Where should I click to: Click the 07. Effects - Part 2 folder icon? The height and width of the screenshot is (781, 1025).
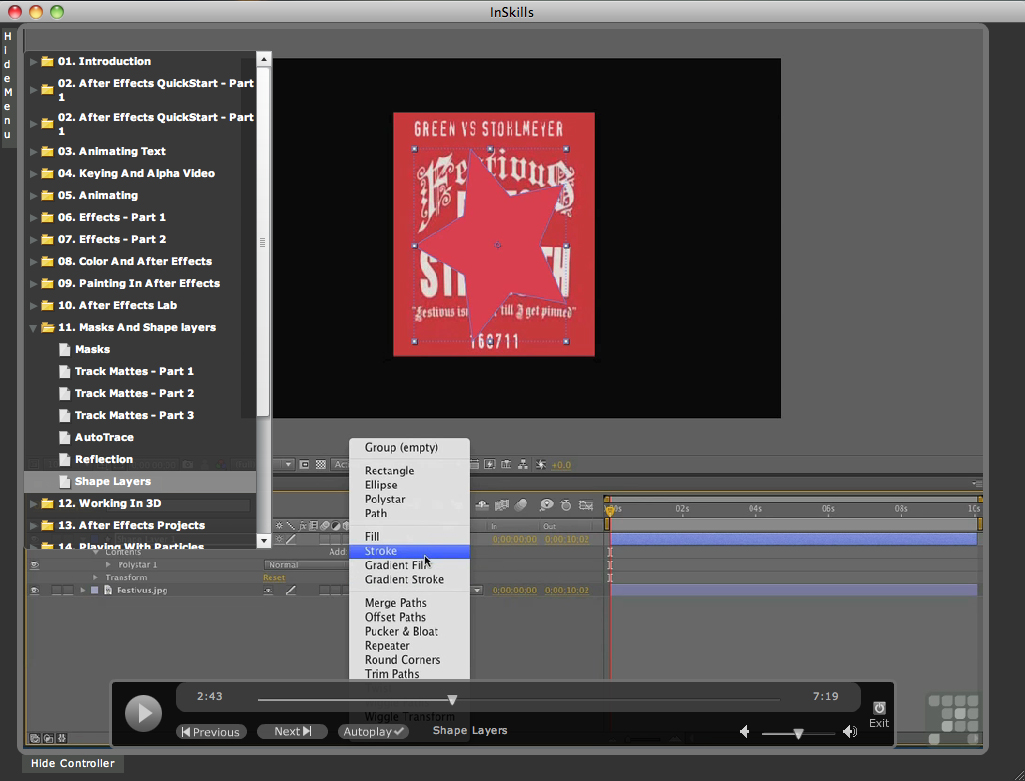pyautogui.click(x=47, y=240)
